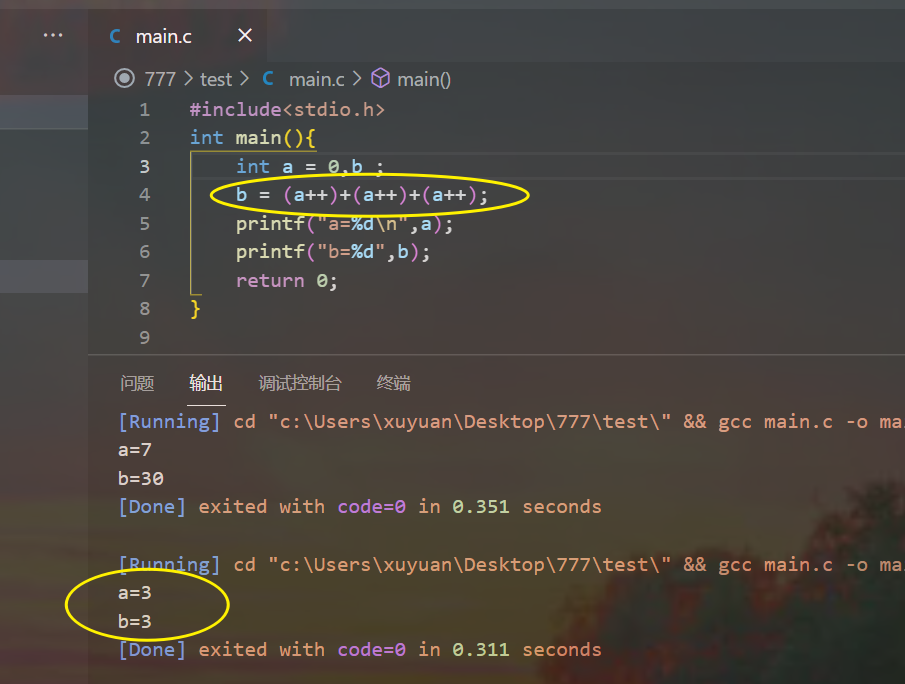Open the three-dots sidebar menu
Image resolution: width=905 pixels, height=684 pixels.
tap(53, 35)
